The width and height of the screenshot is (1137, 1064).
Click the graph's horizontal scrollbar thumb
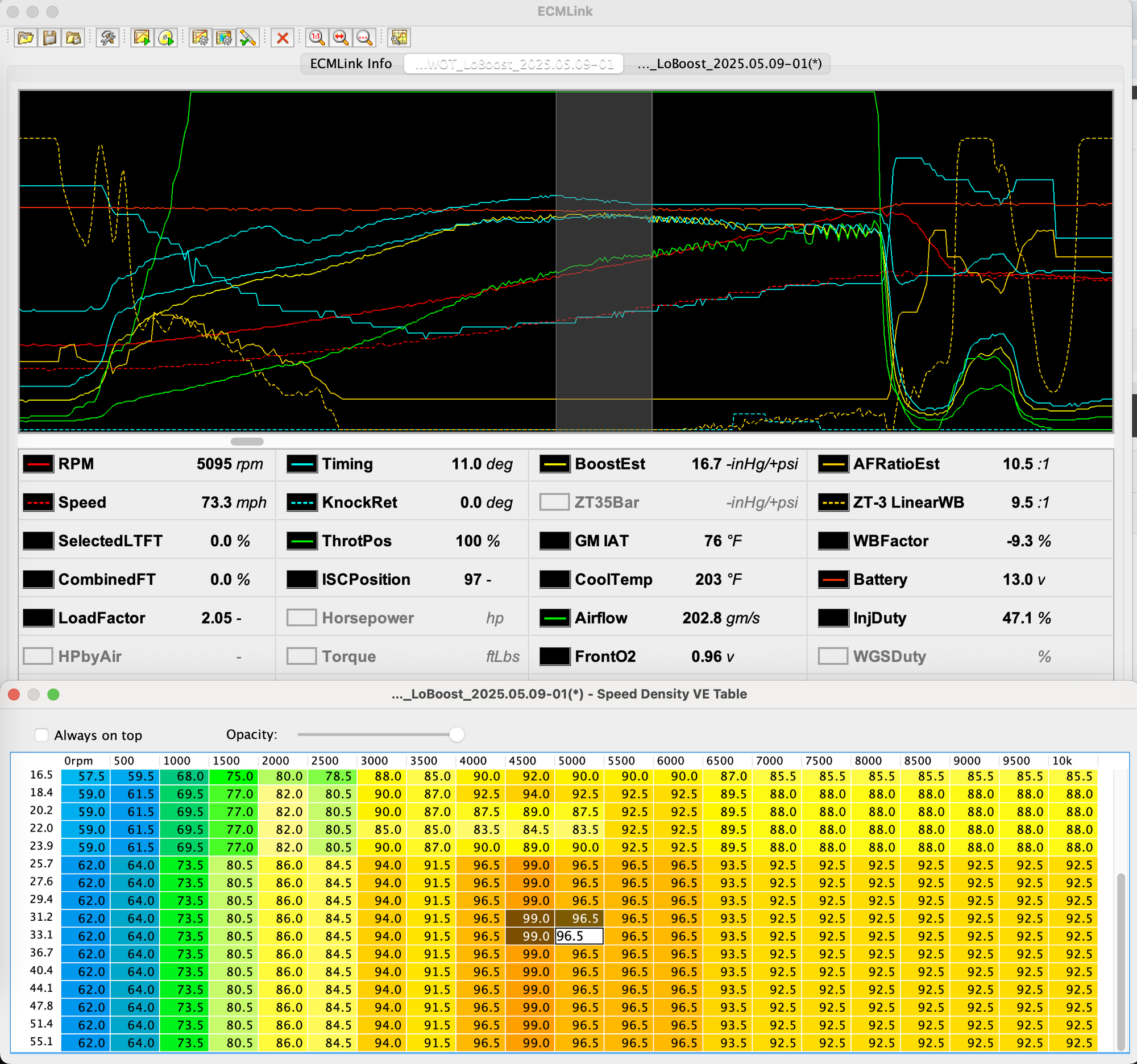point(247,442)
